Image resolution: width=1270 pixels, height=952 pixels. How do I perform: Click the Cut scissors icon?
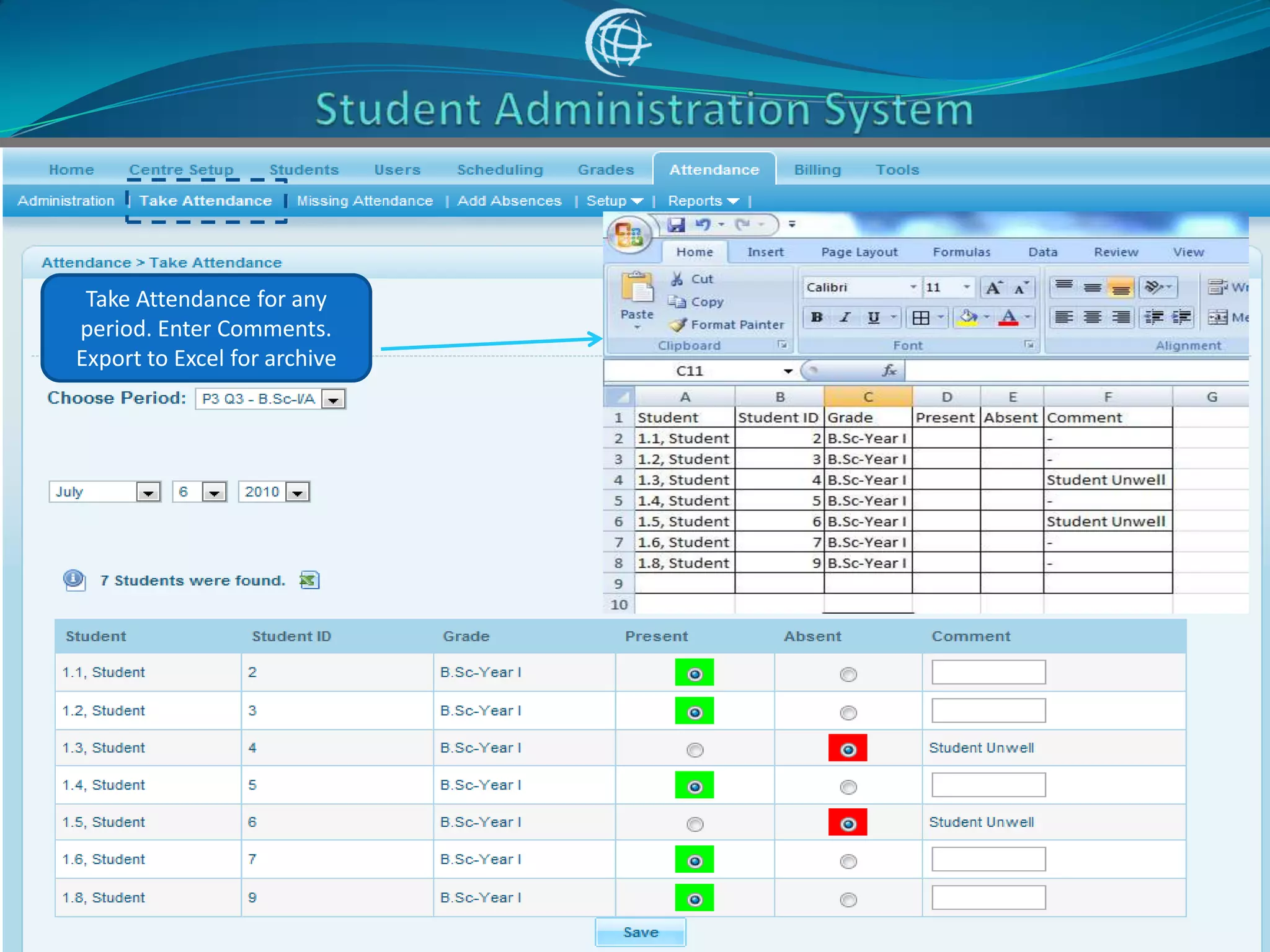[677, 279]
